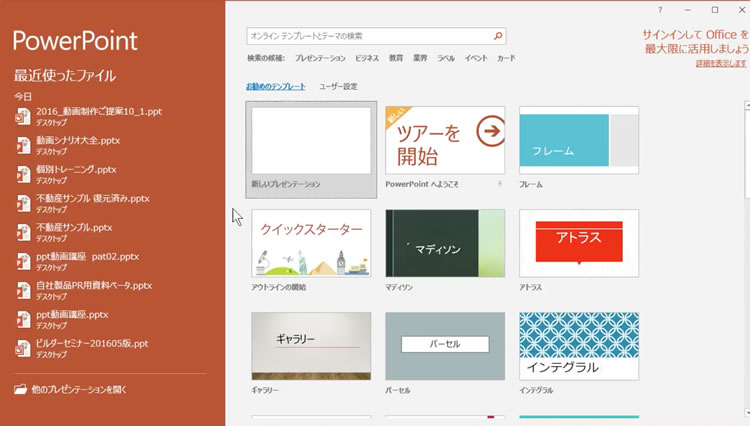
Task: Open recent file 動画シナリオ大全.pptx
Action: click(78, 141)
